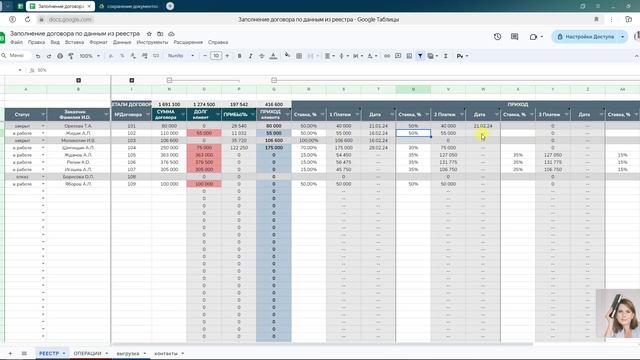
Task: Undo the last action in toolbar
Action: tap(38, 56)
